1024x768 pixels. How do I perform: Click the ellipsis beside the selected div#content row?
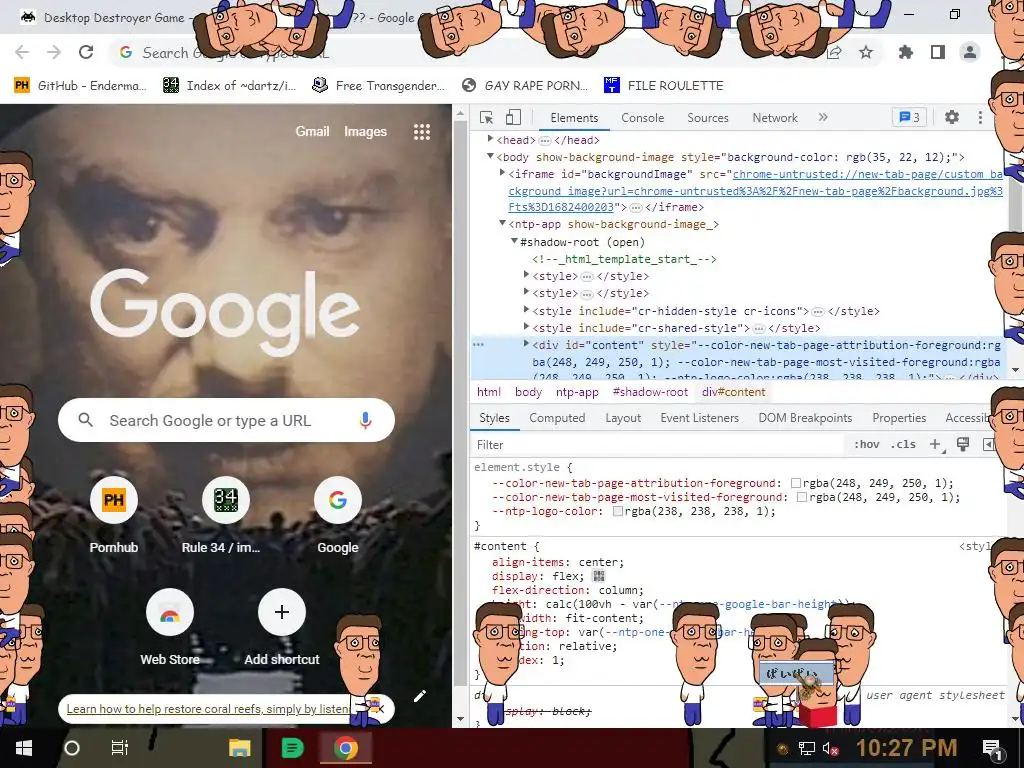[478, 344]
